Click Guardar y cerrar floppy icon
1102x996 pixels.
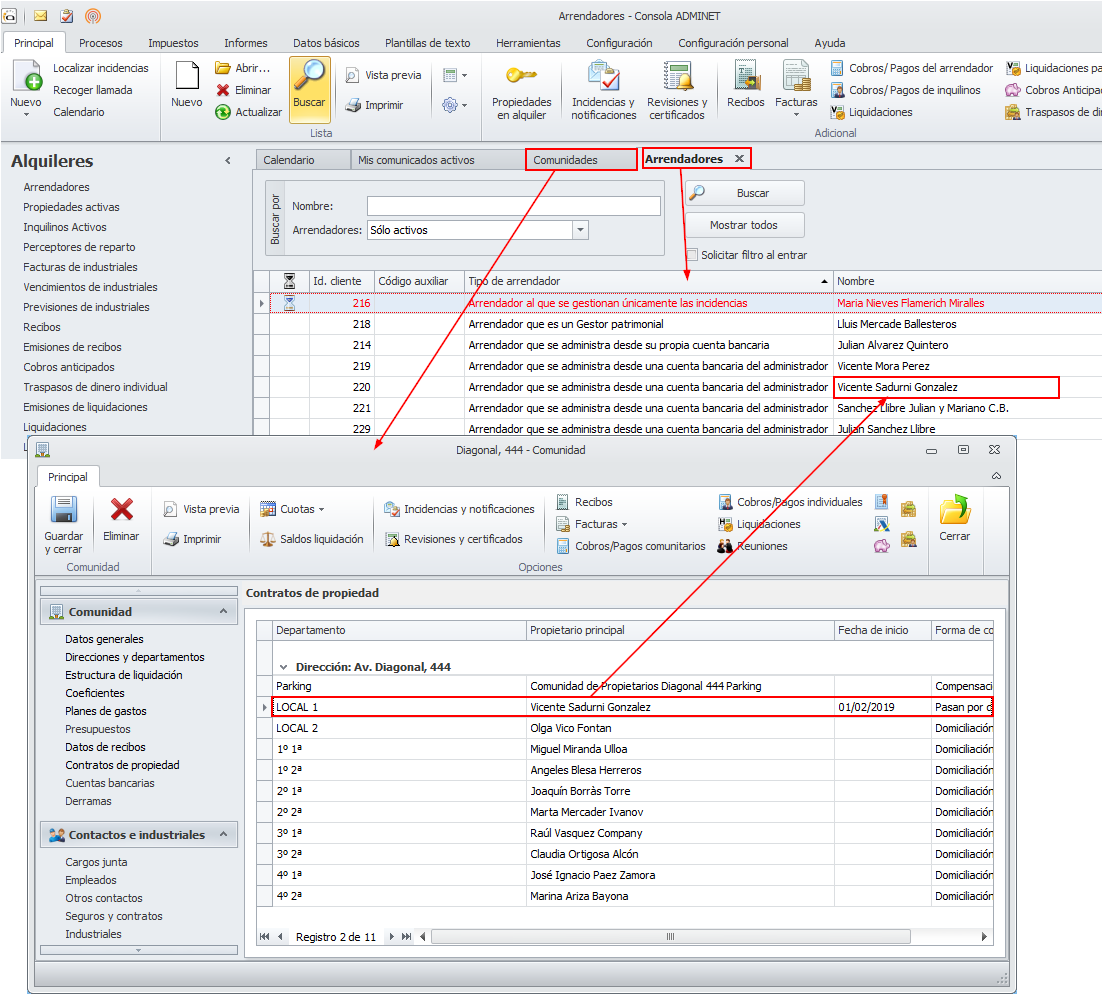coord(63,510)
